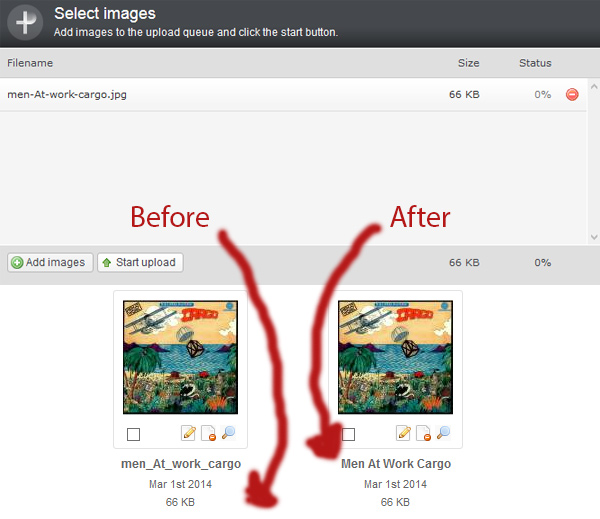
Task: Click the pencil edit icon under Men At Work Cargo
Action: pos(403,433)
